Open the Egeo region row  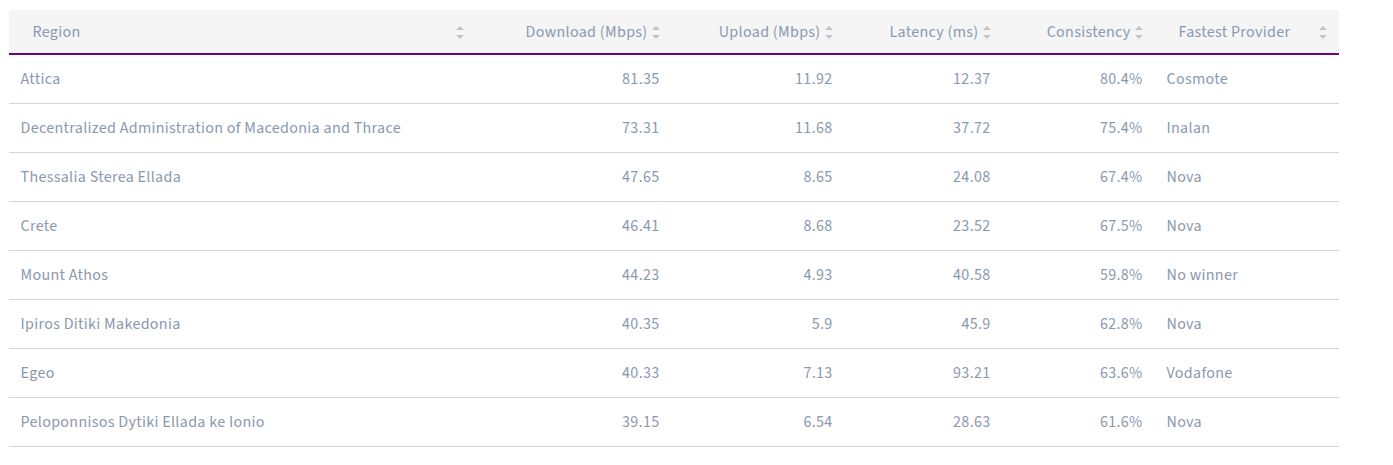pyautogui.click(x=38, y=373)
